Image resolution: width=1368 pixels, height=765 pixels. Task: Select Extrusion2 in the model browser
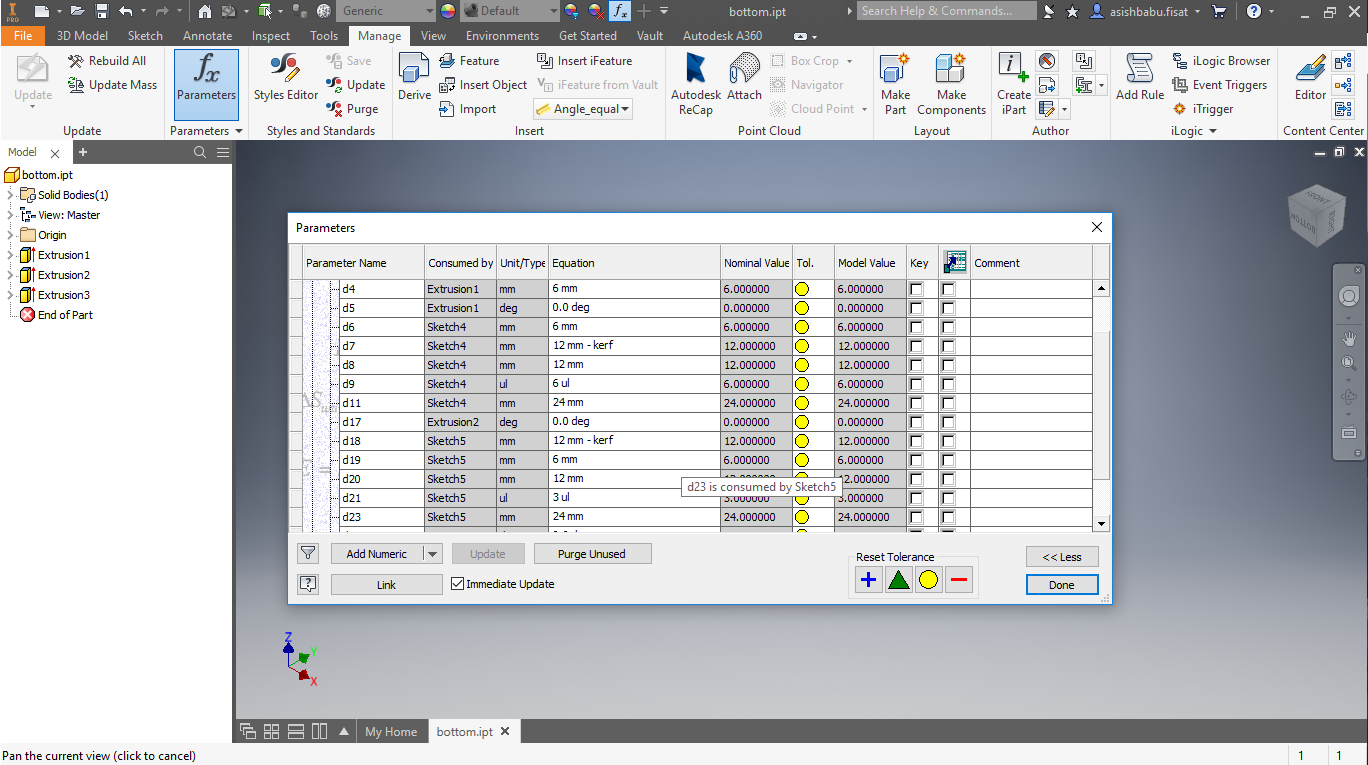(x=64, y=275)
